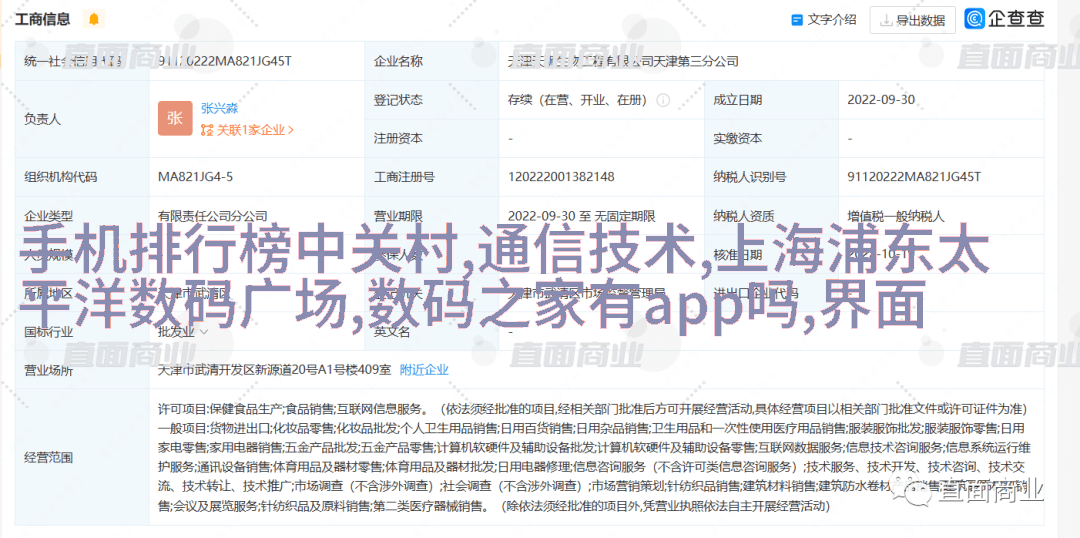Image resolution: width=1080 pixels, height=538 pixels.
Task: Click the orange 张 avatar
Action: pos(175,118)
